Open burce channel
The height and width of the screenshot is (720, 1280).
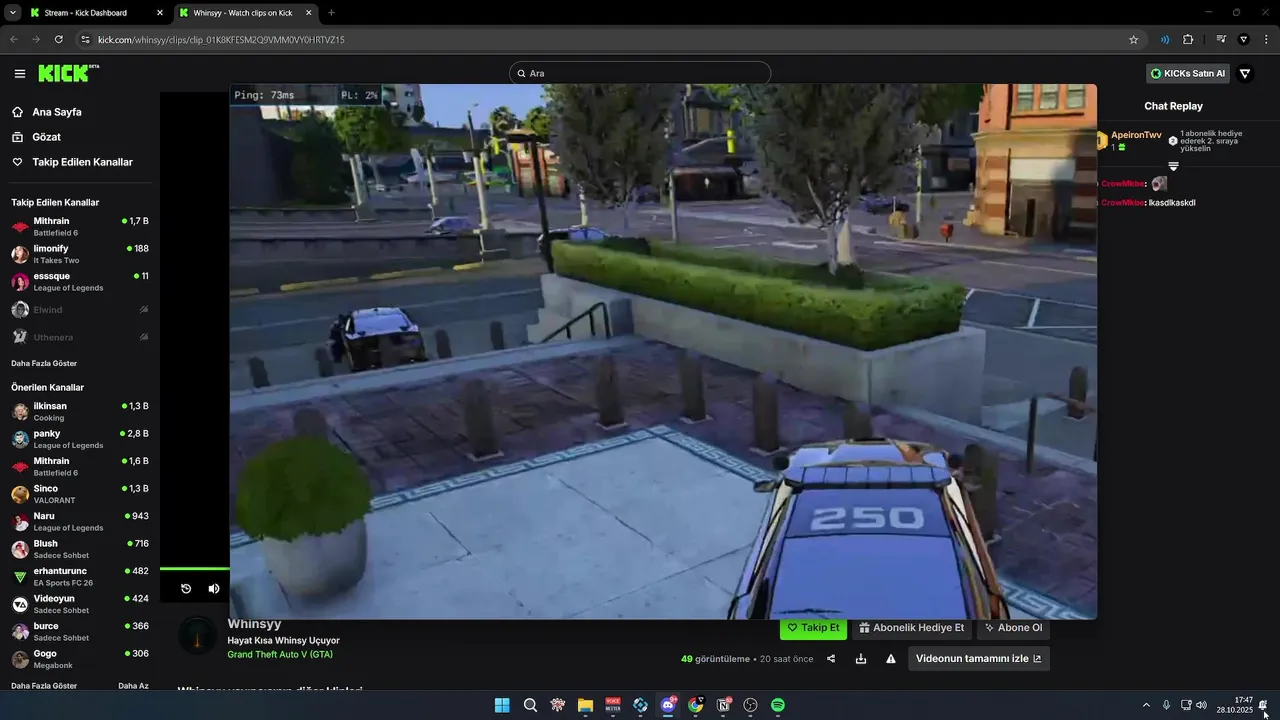[x=80, y=631]
